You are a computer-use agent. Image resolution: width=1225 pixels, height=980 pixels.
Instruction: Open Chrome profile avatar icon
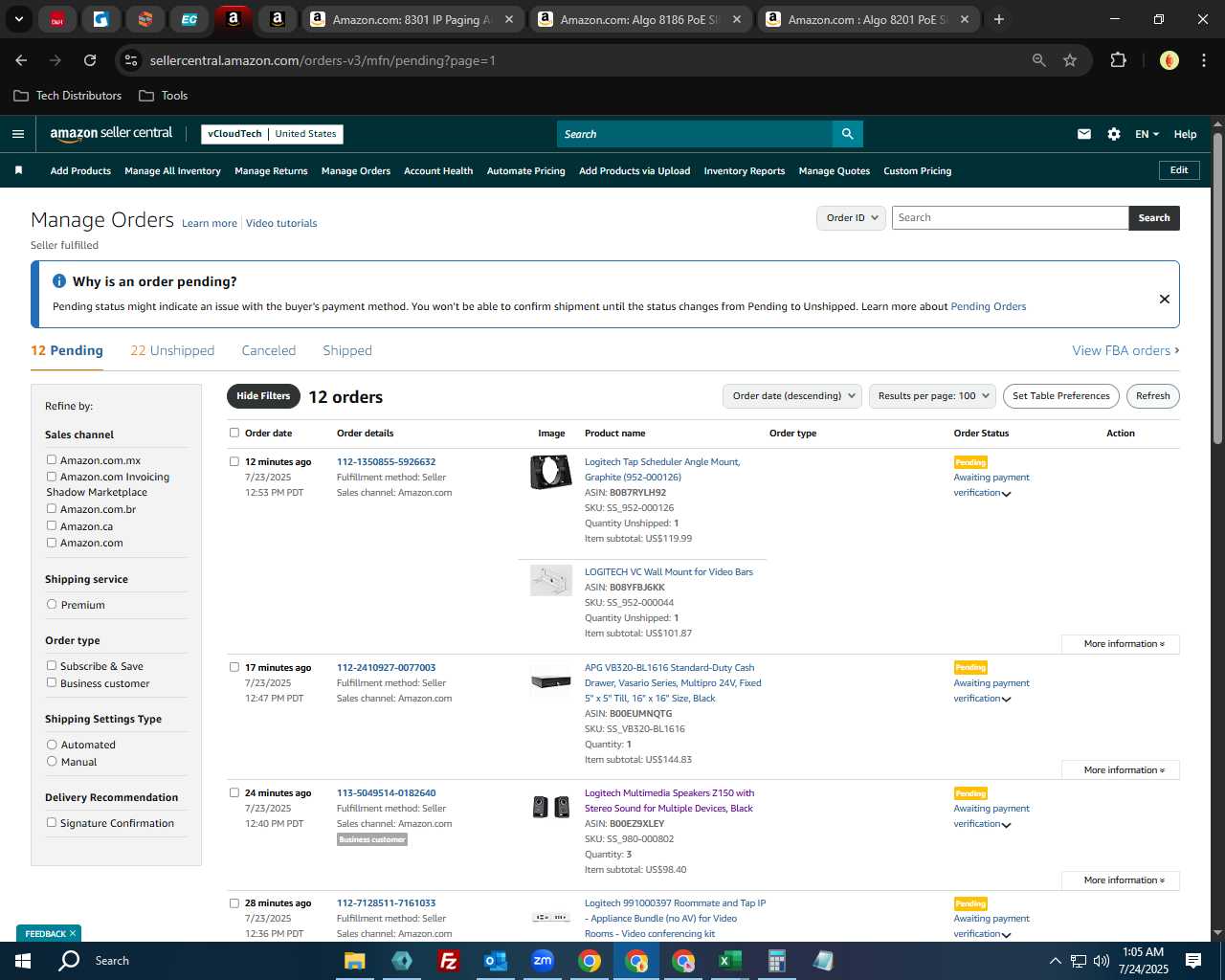click(1169, 60)
